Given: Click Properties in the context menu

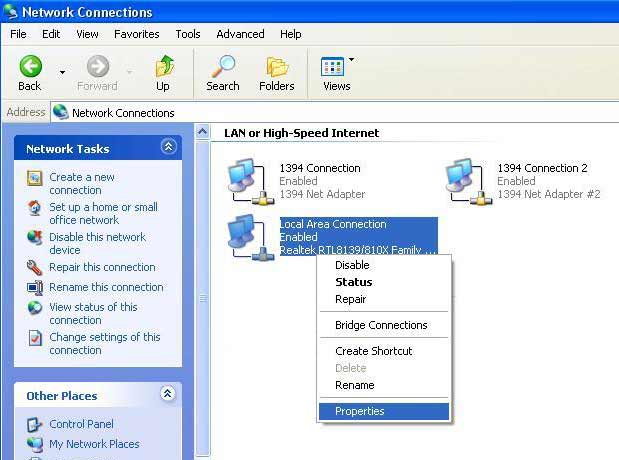Looking at the screenshot, I should click(385, 411).
